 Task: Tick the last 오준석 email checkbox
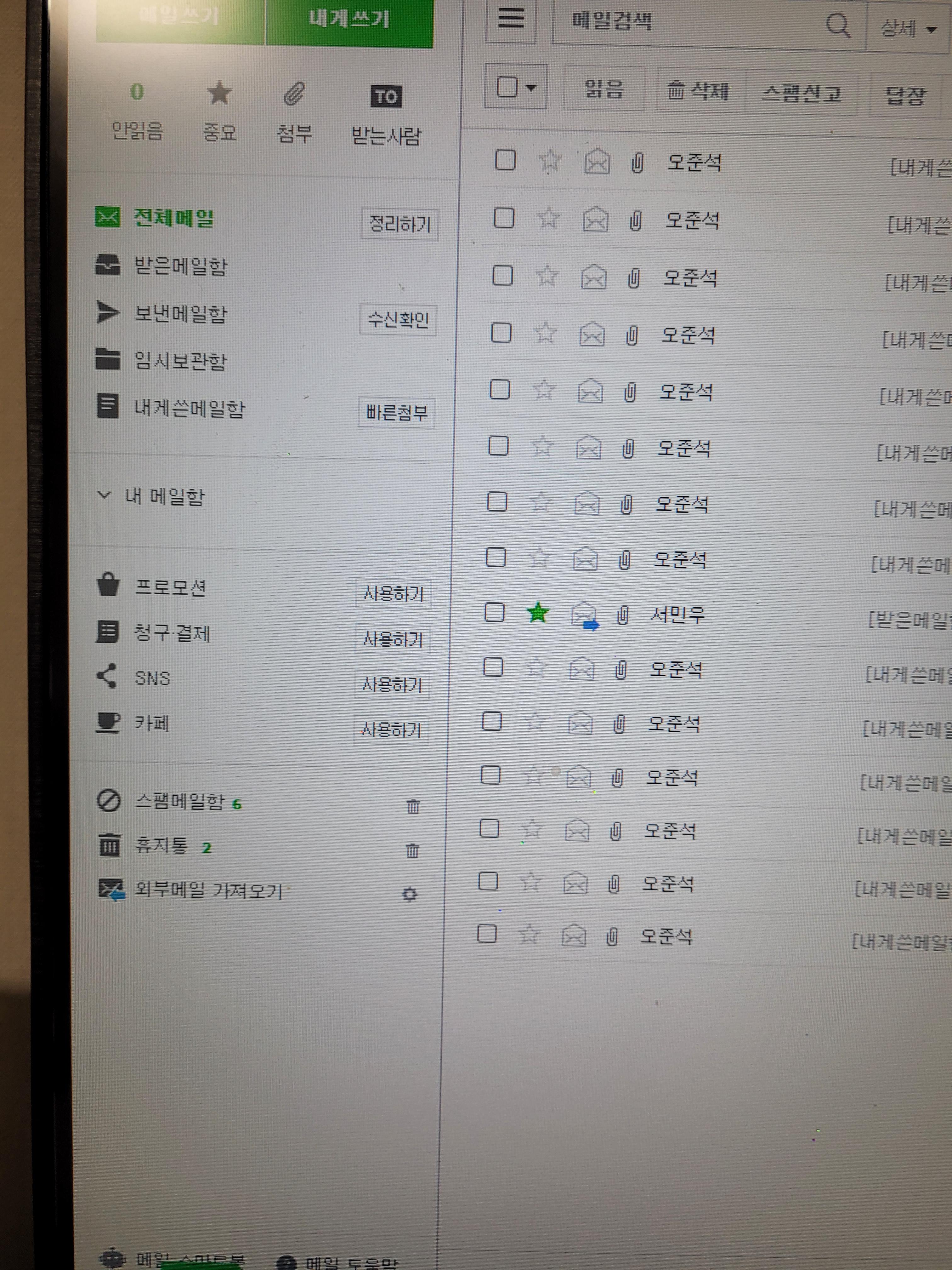coord(487,934)
